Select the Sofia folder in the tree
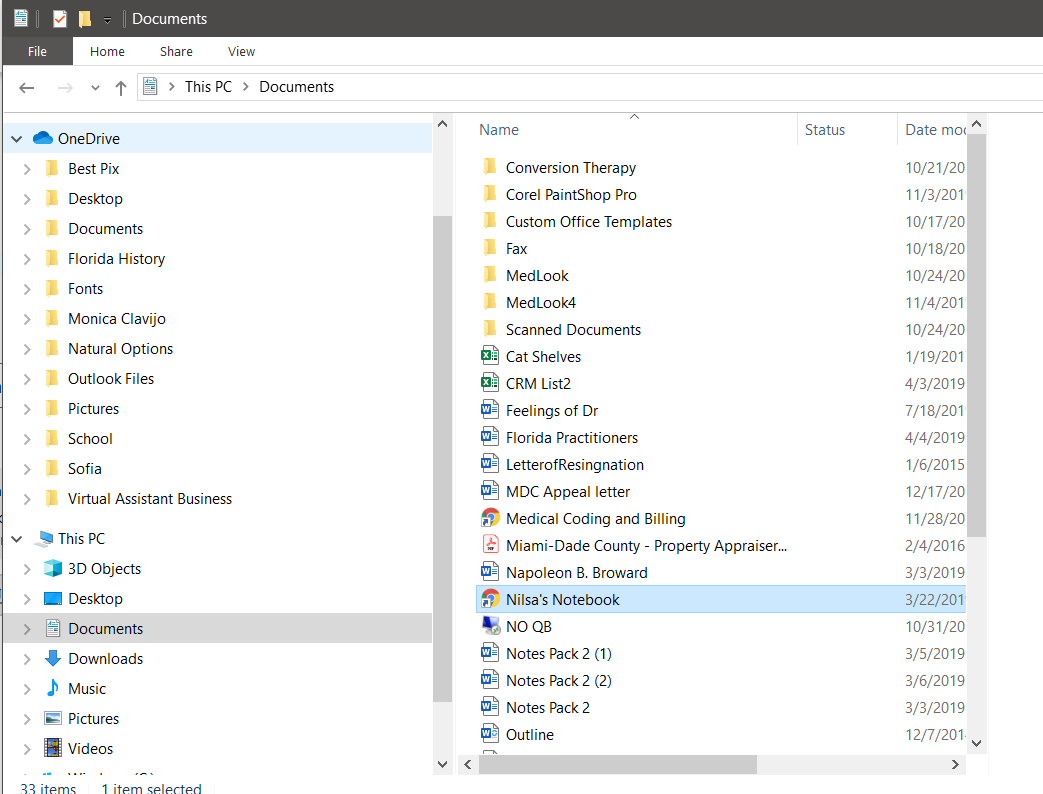The width and height of the screenshot is (1043, 794). (x=84, y=469)
